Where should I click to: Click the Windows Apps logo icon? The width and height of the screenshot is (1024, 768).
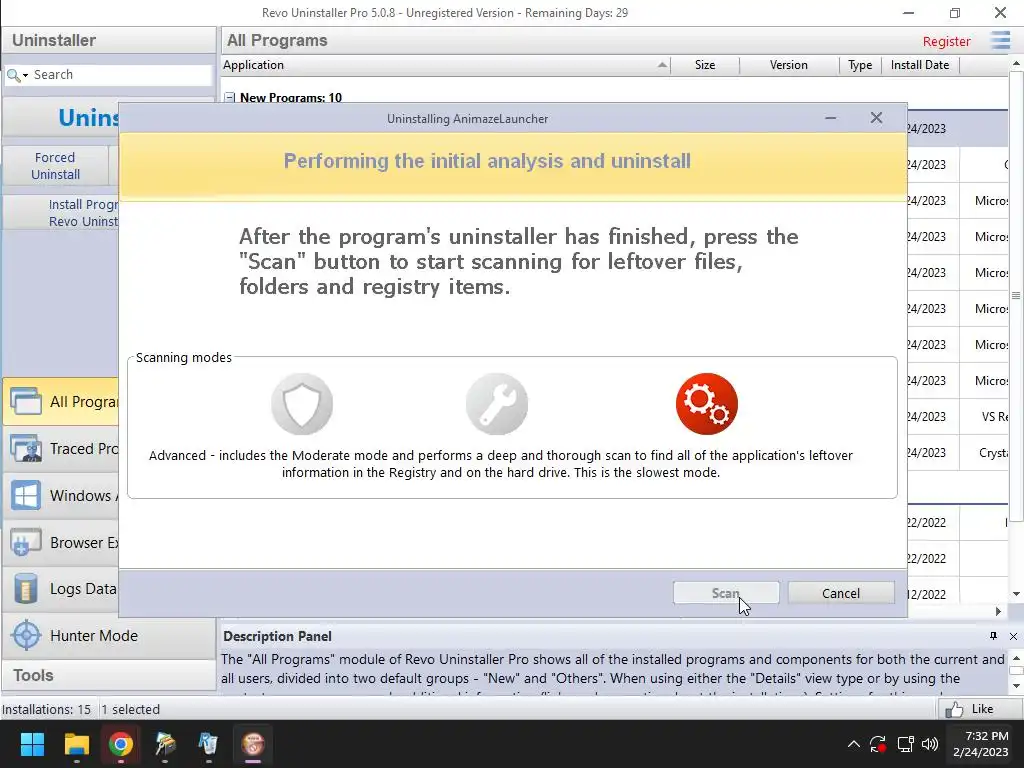tap(25, 496)
